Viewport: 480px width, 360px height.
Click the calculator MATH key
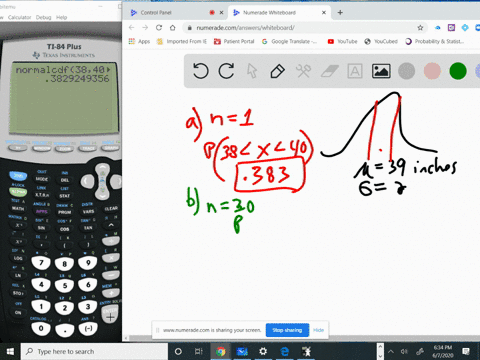pos(18,208)
